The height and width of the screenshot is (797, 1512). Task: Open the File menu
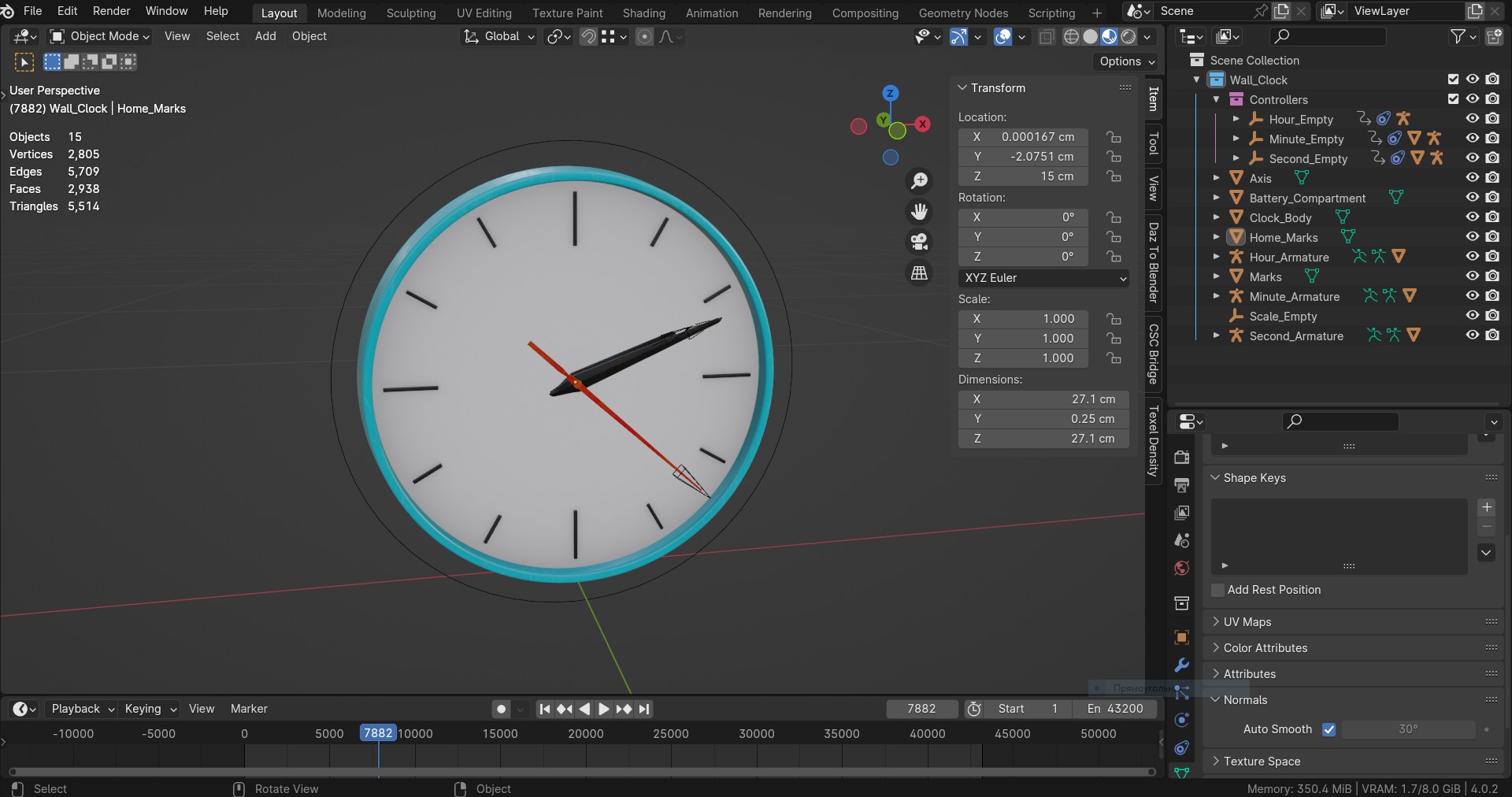pos(33,11)
